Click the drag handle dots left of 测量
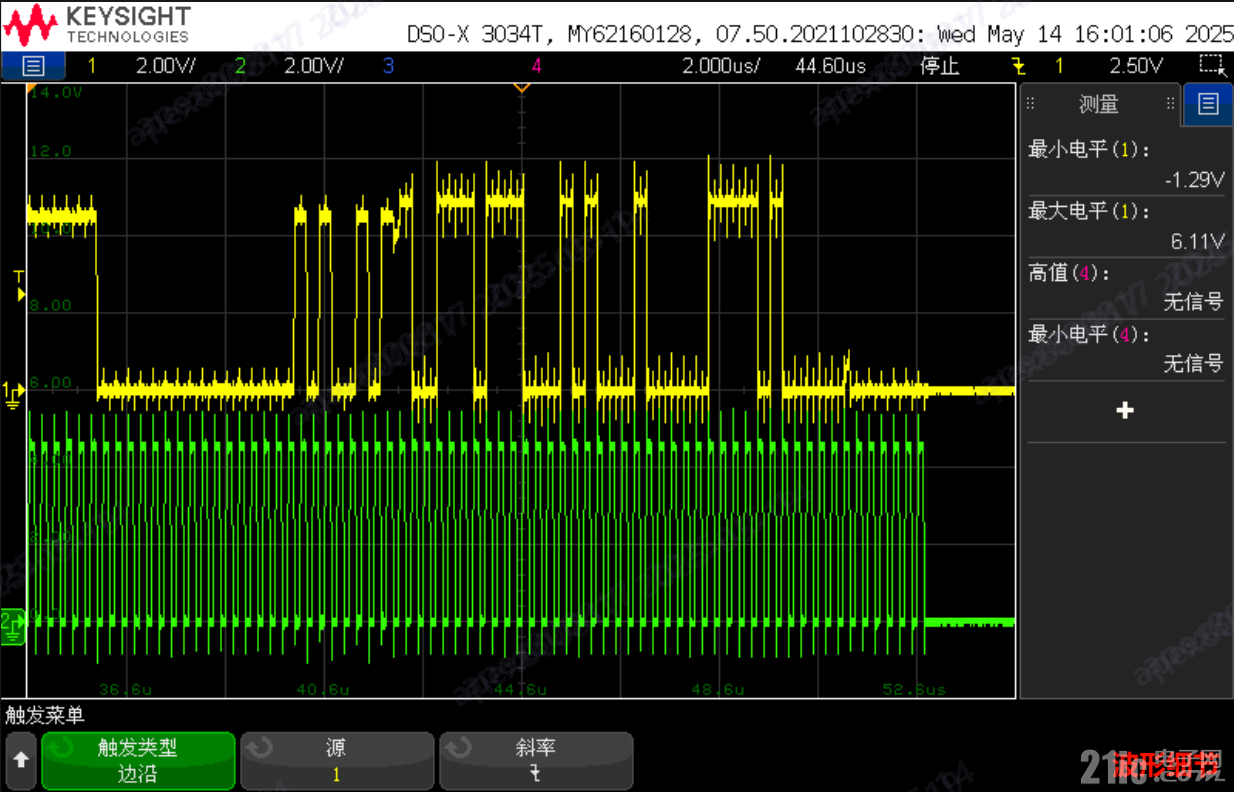This screenshot has height=792, width=1234. coord(1031,104)
